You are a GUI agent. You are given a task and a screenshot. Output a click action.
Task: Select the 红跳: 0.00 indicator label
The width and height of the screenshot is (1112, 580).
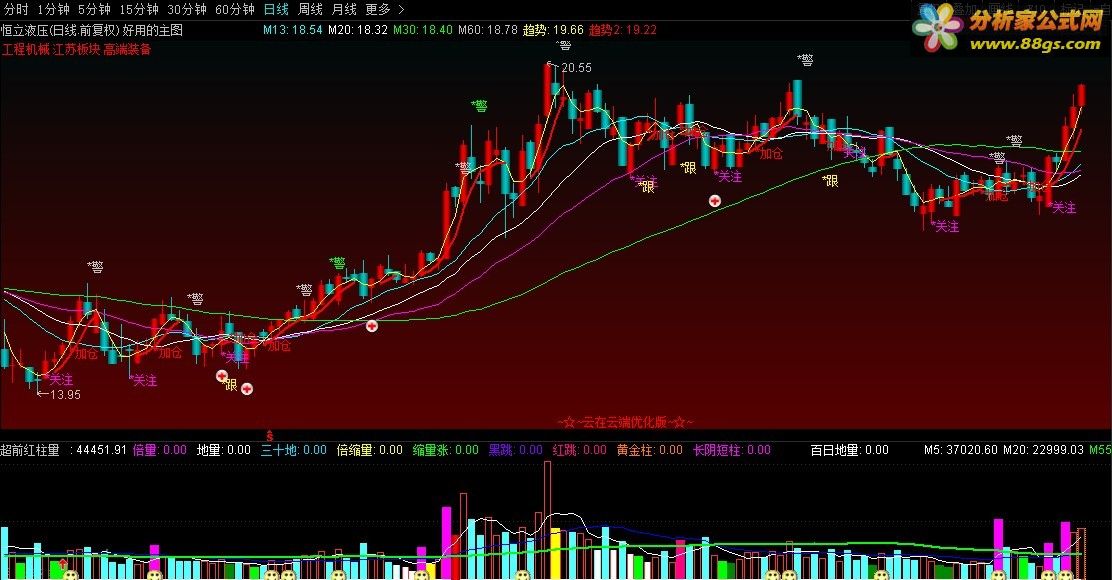[x=579, y=450]
